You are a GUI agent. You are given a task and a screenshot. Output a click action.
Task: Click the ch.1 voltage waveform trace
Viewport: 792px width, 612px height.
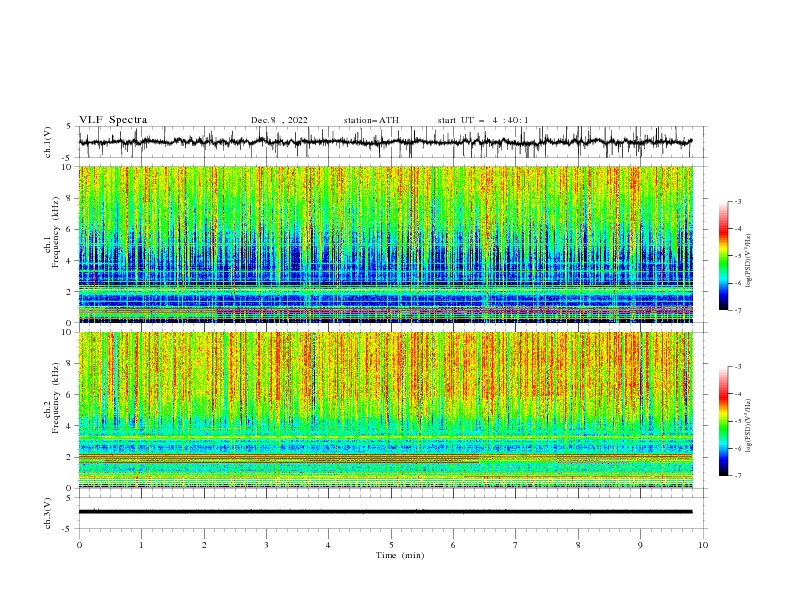pyautogui.click(x=385, y=142)
